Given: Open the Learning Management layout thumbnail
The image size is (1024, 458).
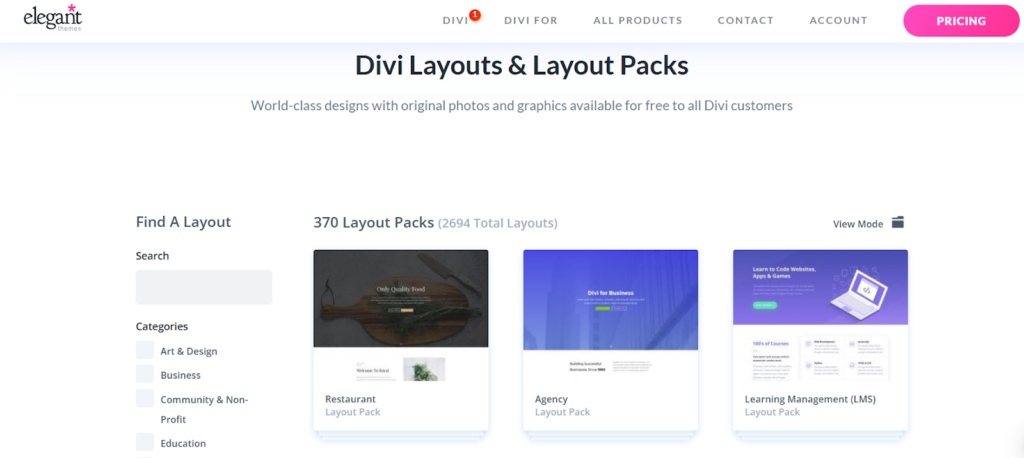Looking at the screenshot, I should (x=820, y=315).
